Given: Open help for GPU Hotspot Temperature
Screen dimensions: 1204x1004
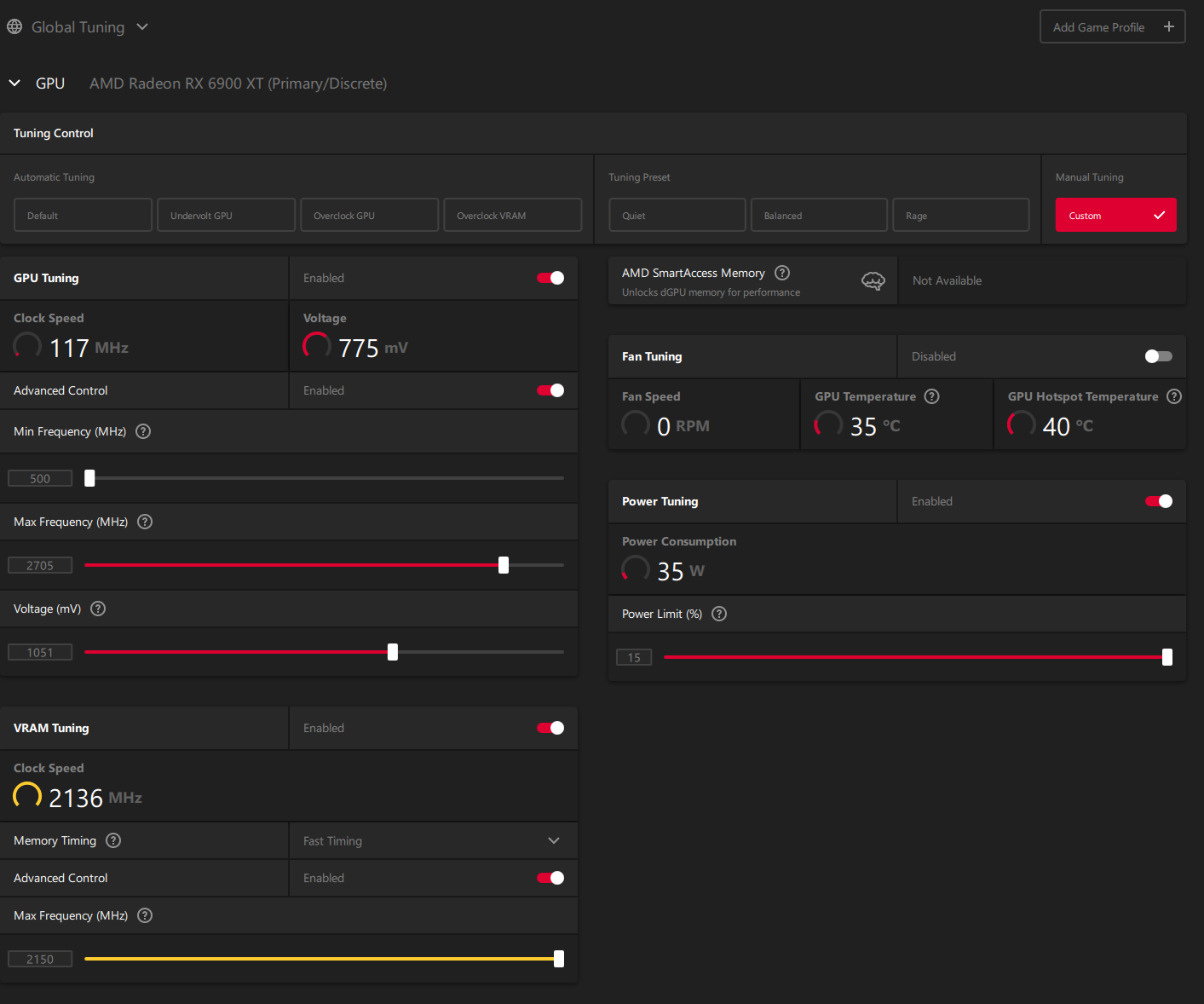Looking at the screenshot, I should coord(1174,396).
